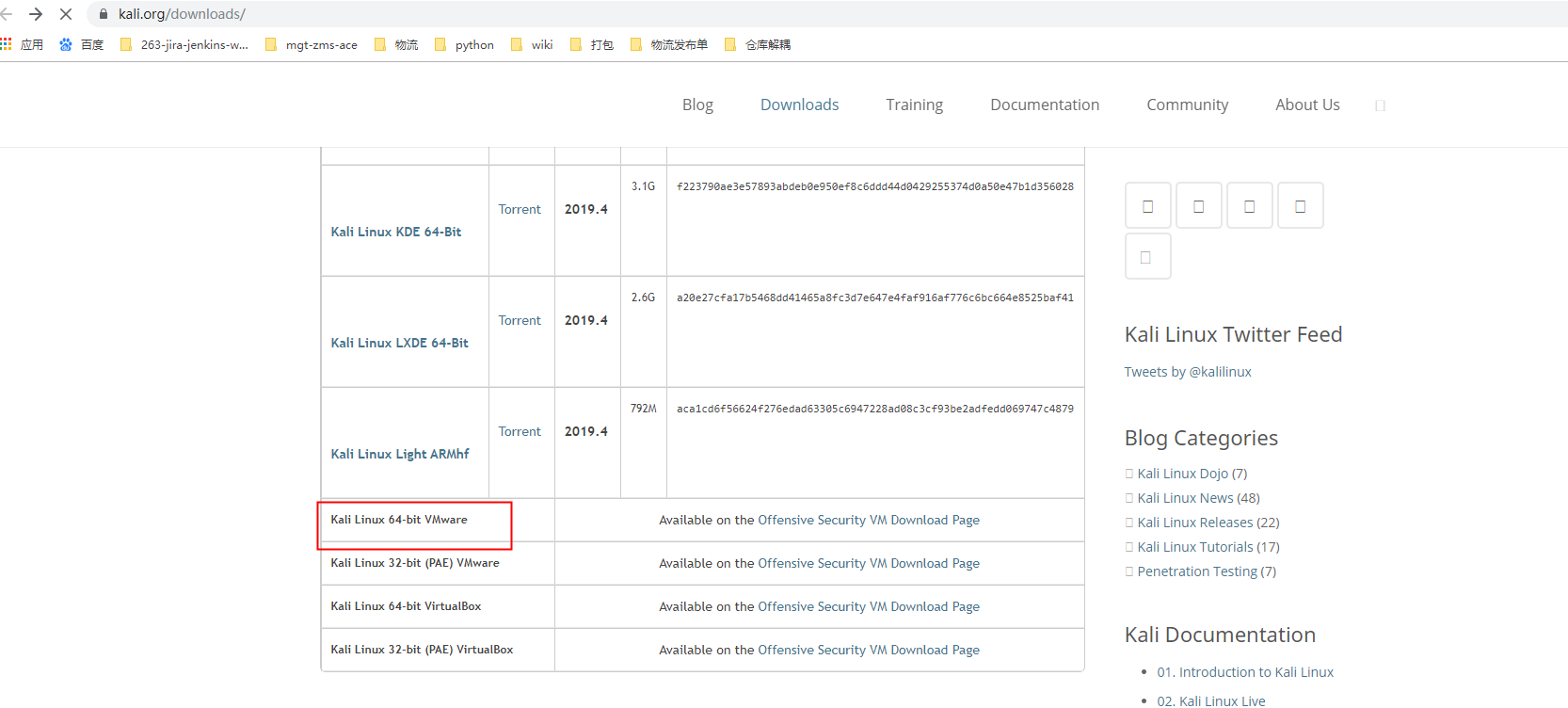Click the third social icon box in sidebar

tap(1250, 205)
